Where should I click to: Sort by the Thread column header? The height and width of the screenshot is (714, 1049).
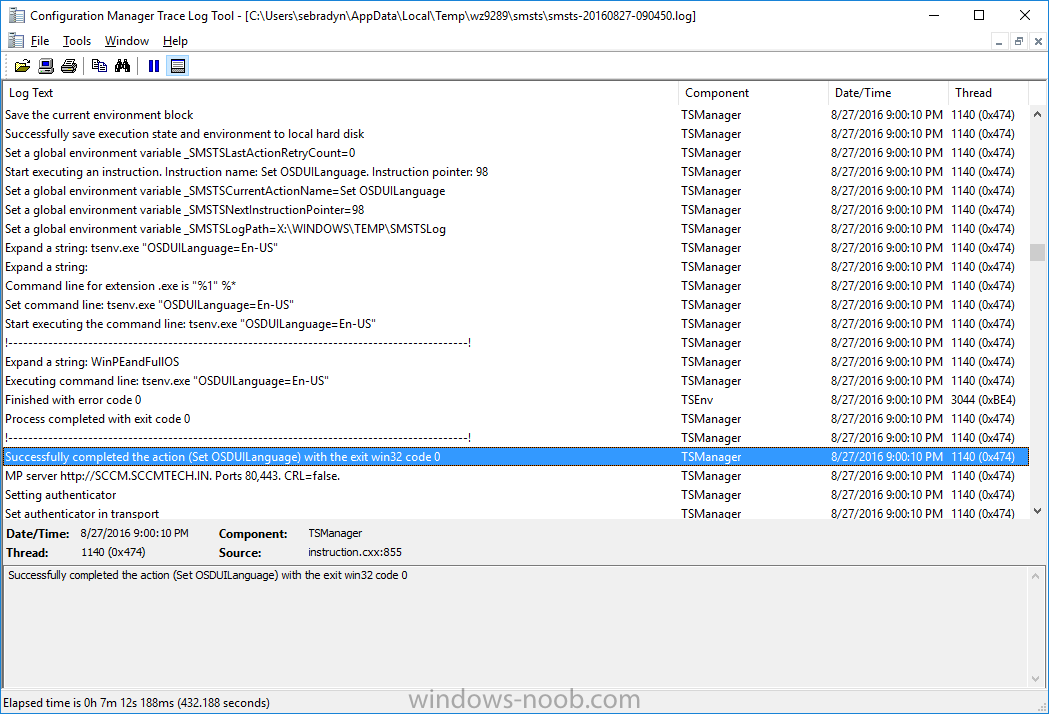coord(987,93)
